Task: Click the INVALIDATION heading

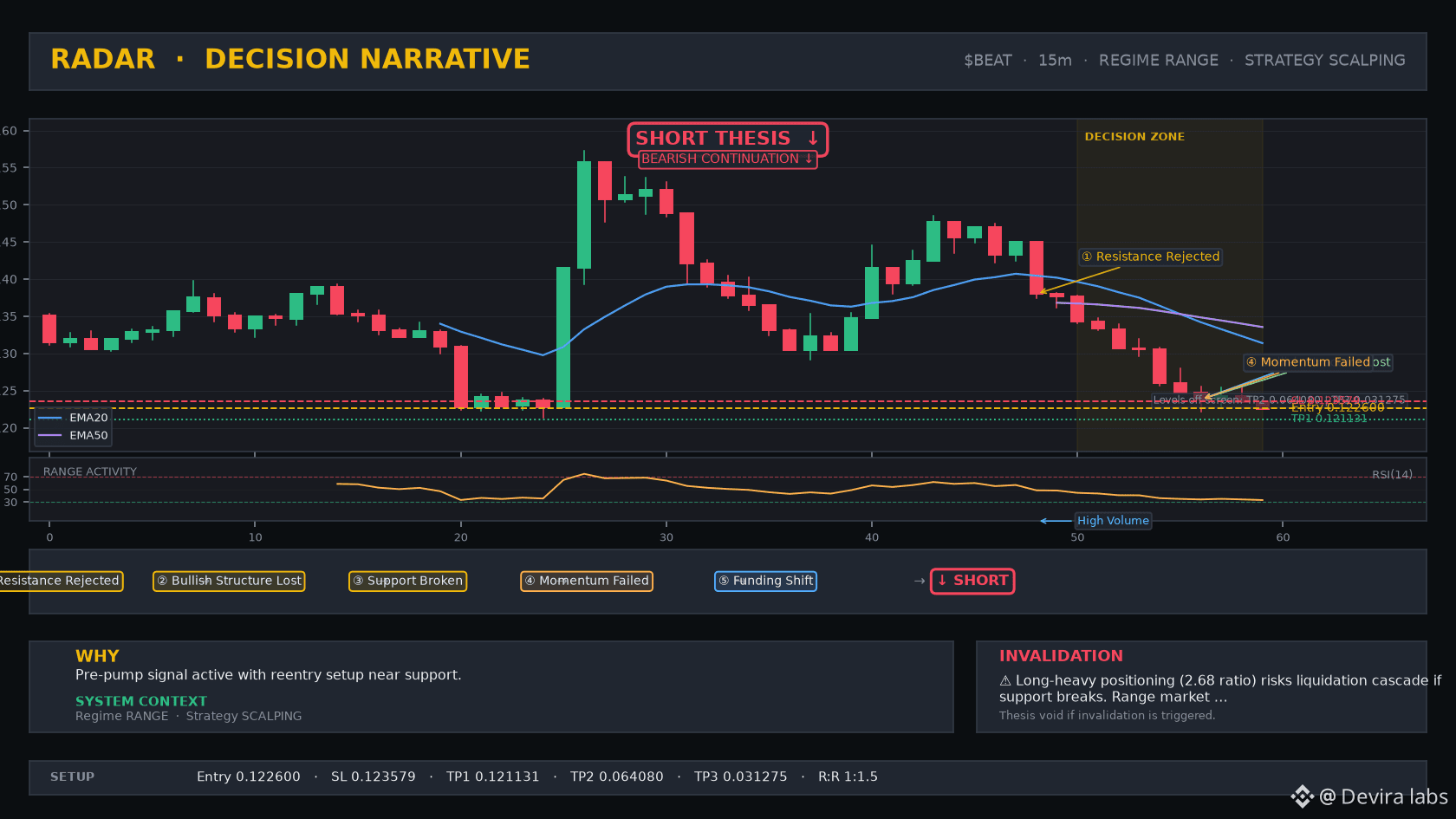Action: click(x=1061, y=656)
